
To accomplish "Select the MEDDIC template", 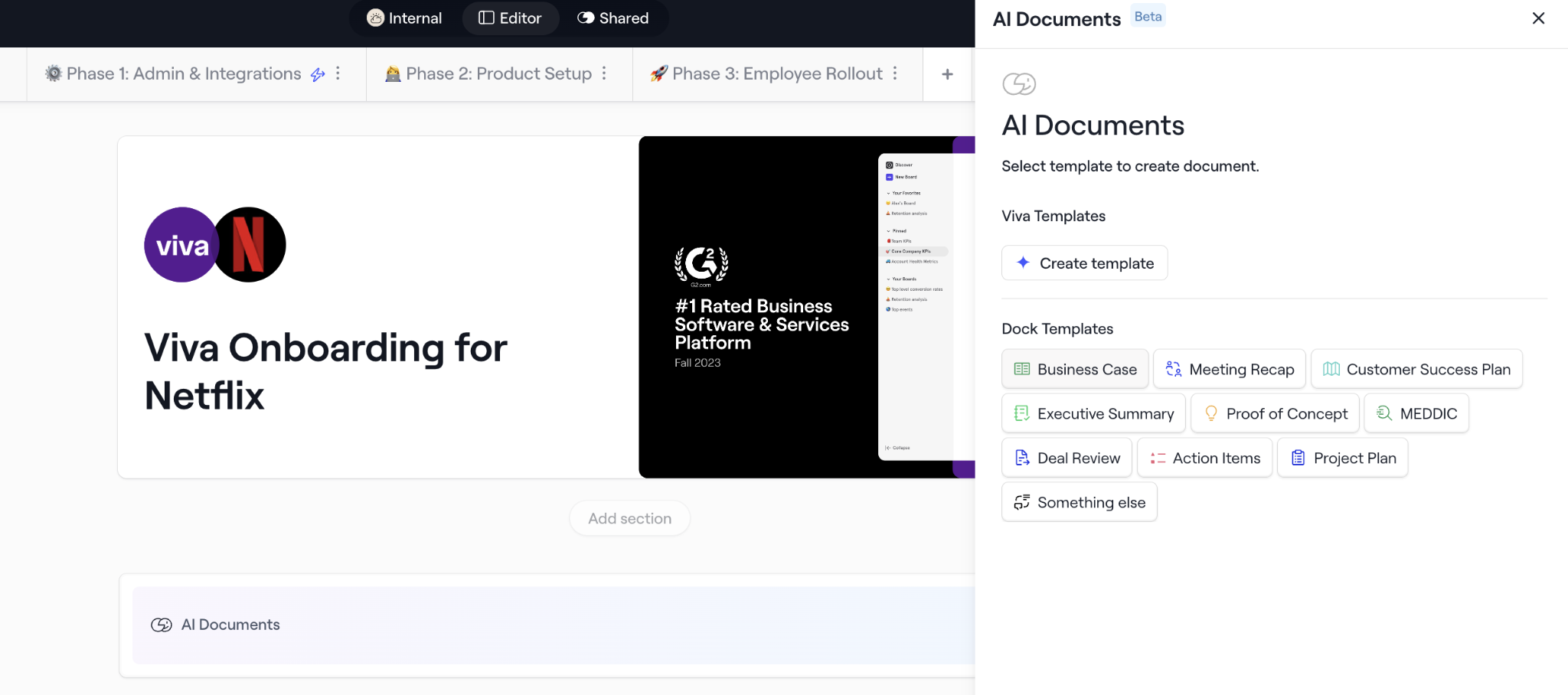I will (x=1416, y=413).
